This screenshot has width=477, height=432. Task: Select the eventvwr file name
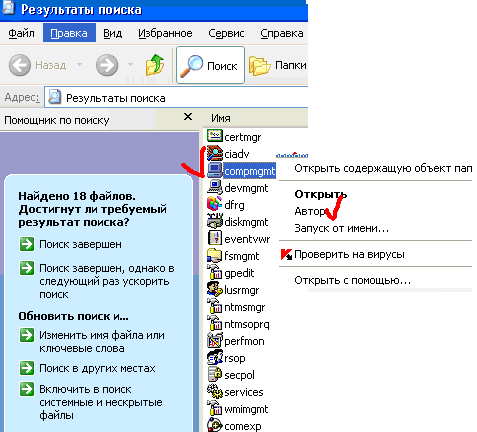(247, 239)
